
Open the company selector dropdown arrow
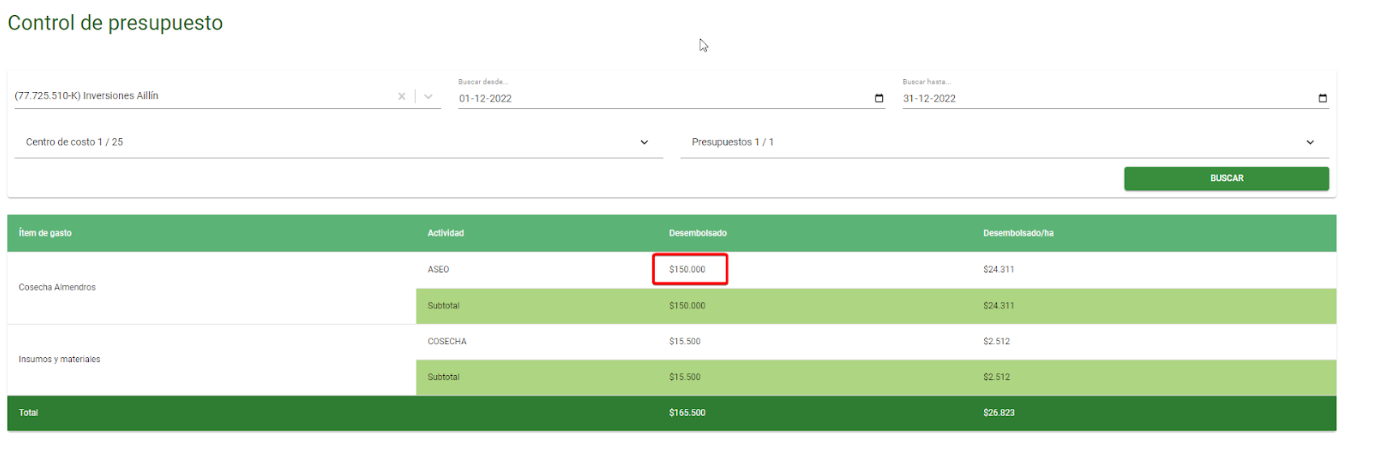[428, 97]
